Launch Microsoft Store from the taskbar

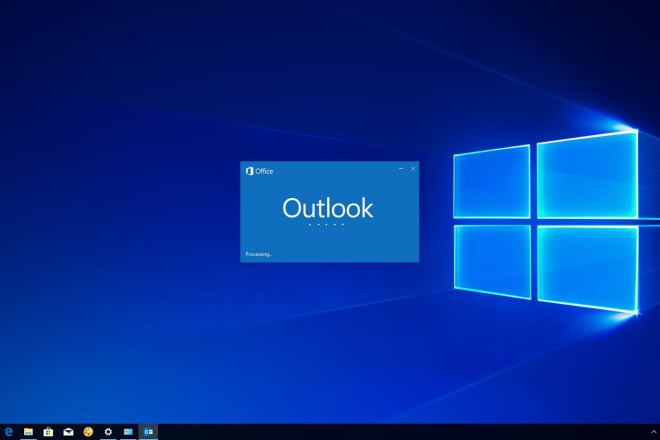pos(48,432)
